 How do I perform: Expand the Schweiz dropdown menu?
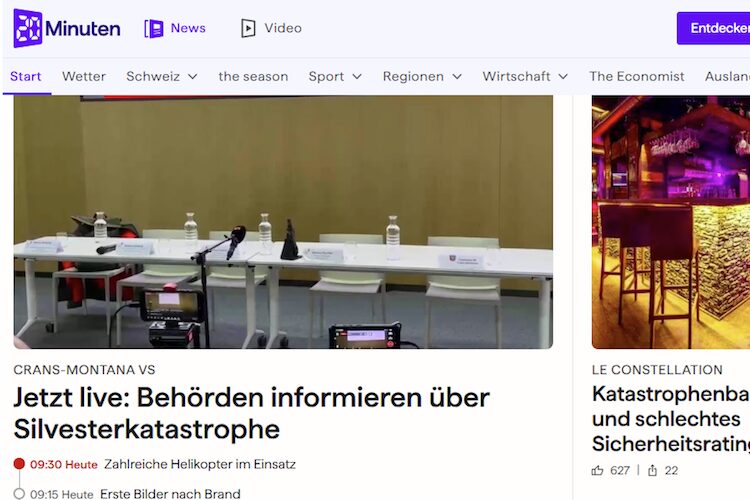[192, 77]
